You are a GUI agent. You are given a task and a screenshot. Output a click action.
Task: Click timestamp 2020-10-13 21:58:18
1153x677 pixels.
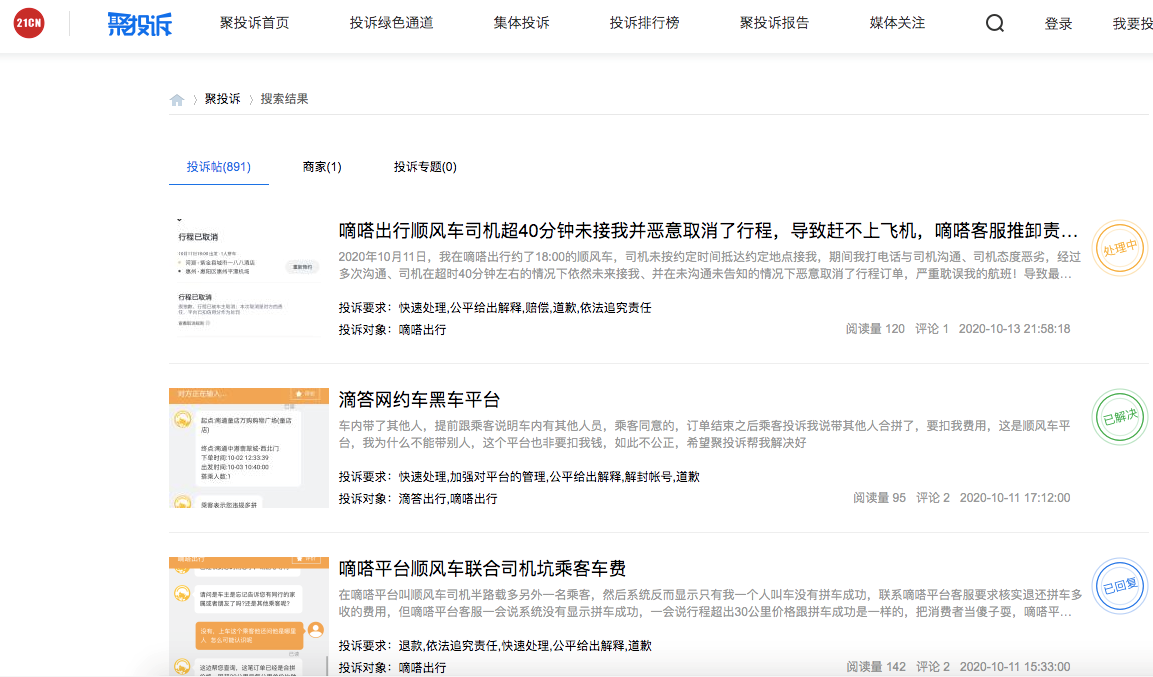[x=1014, y=329]
